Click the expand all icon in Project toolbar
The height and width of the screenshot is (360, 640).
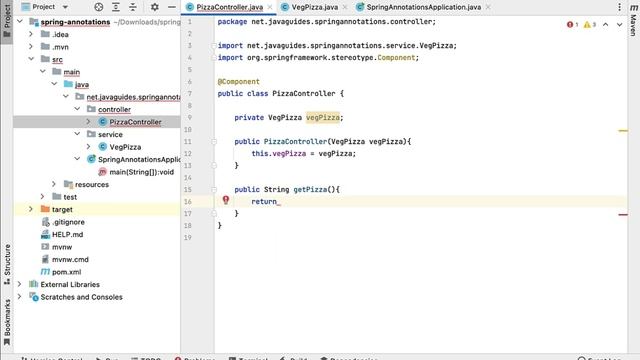[116, 7]
